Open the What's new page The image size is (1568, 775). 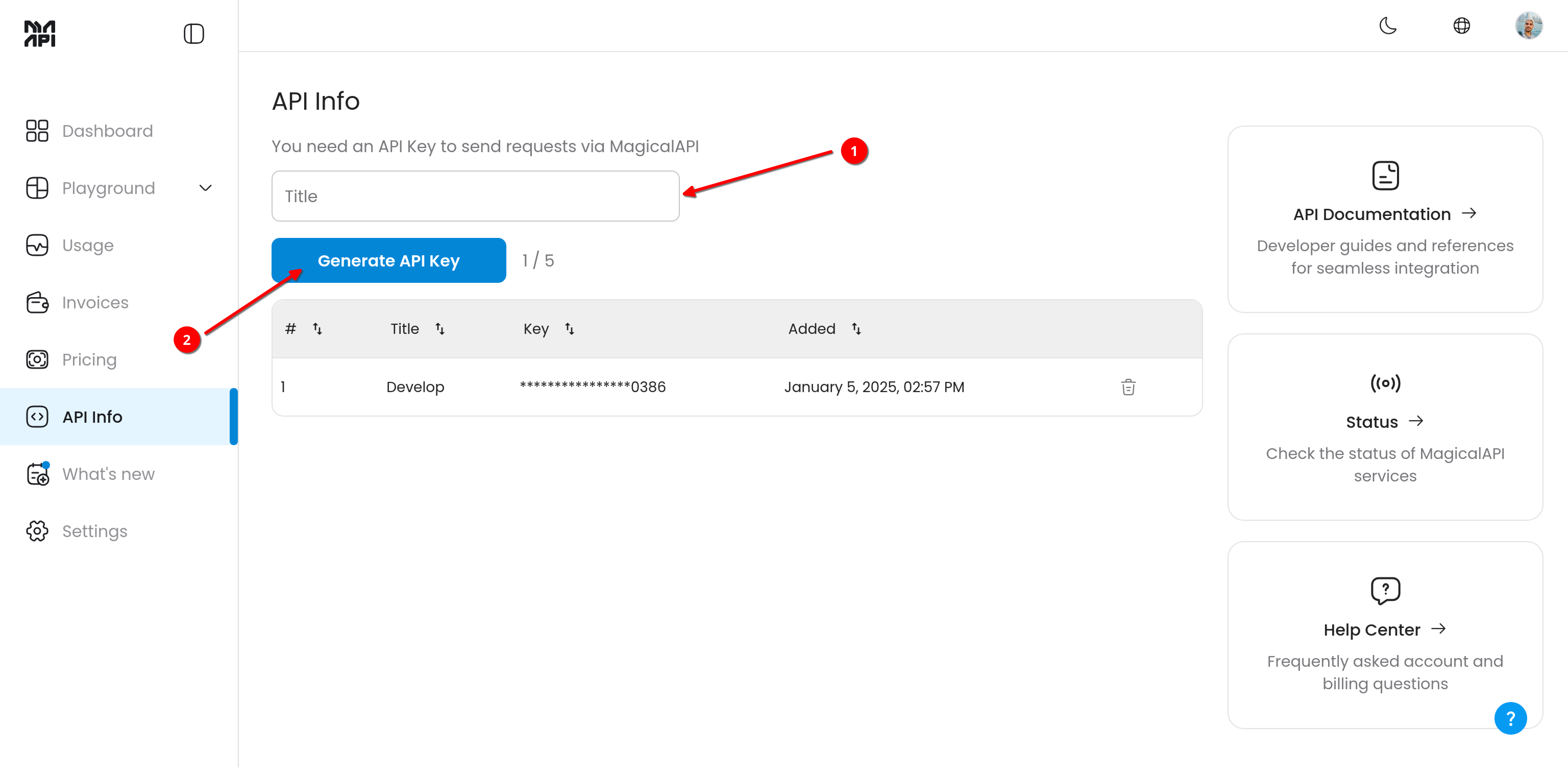coord(108,474)
